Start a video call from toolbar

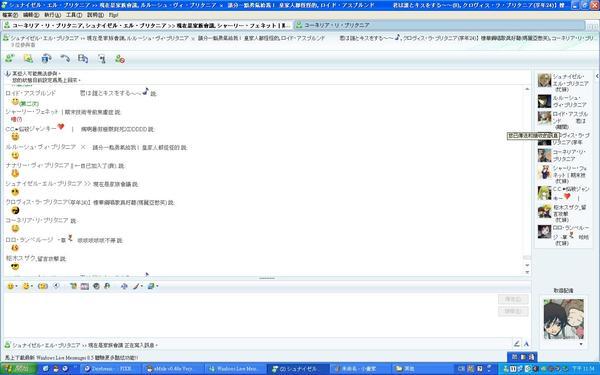click(x=46, y=59)
